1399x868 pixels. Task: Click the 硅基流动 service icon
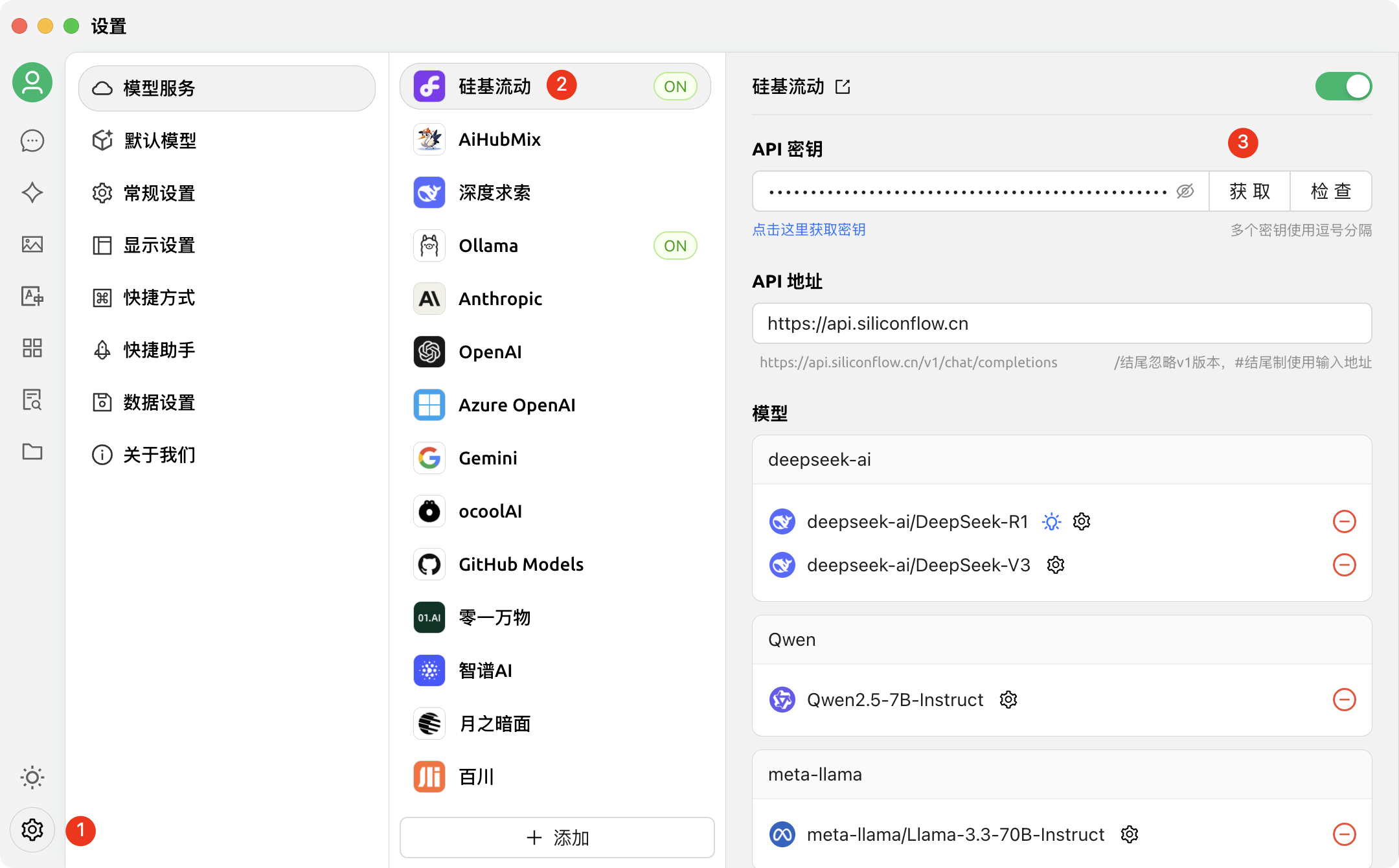tap(430, 85)
